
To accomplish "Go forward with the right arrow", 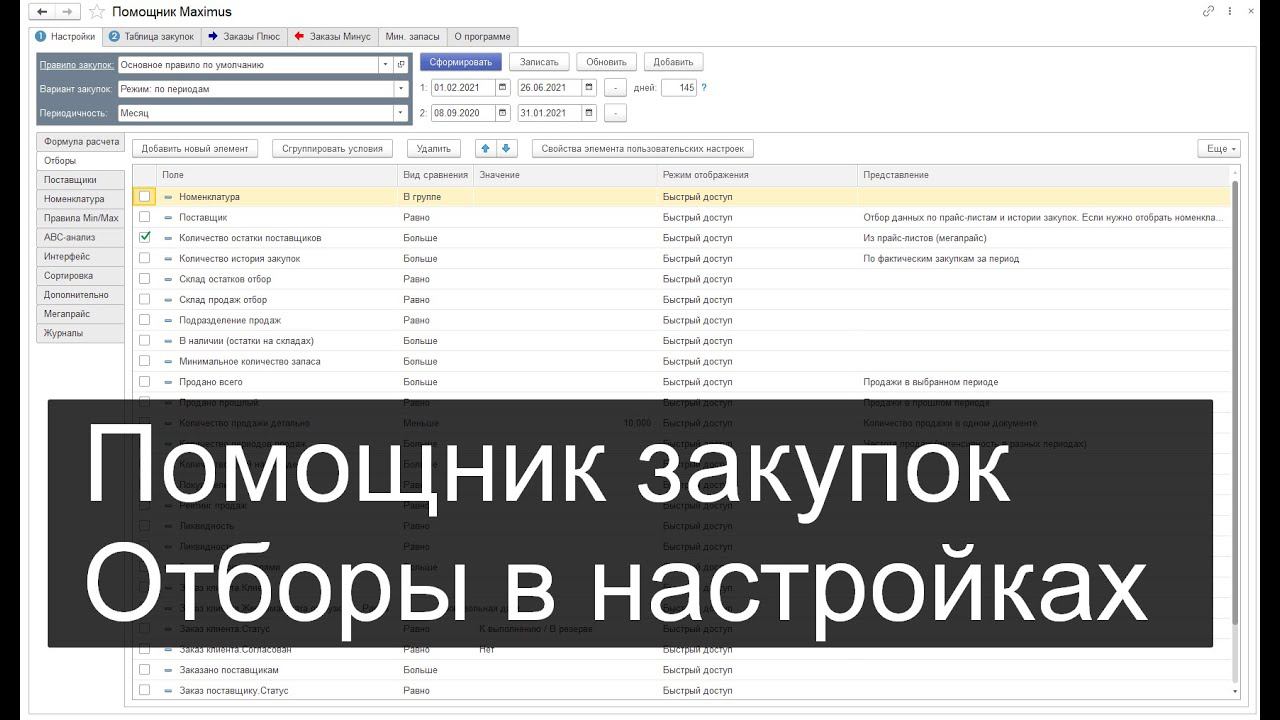I will tap(67, 12).
